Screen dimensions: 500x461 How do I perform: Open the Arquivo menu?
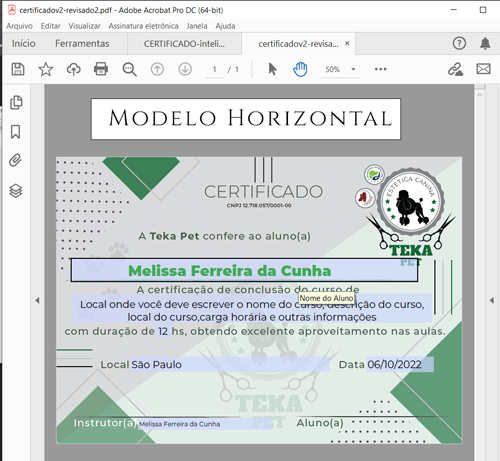(x=20, y=26)
